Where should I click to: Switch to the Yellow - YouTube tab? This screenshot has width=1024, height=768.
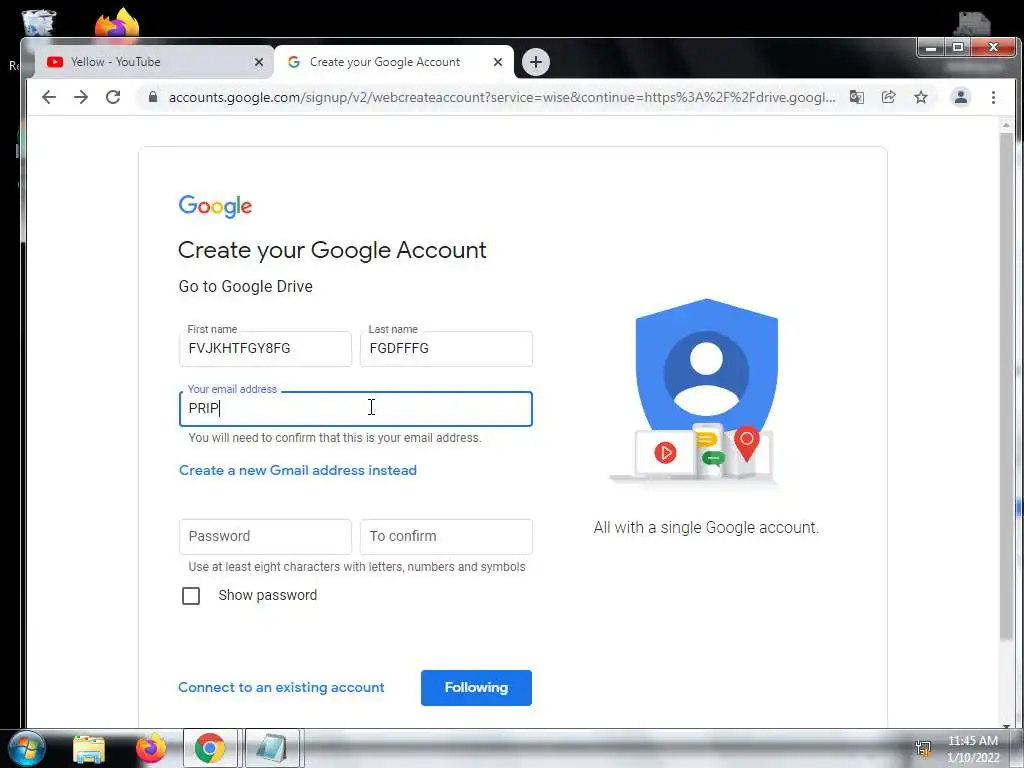click(152, 62)
